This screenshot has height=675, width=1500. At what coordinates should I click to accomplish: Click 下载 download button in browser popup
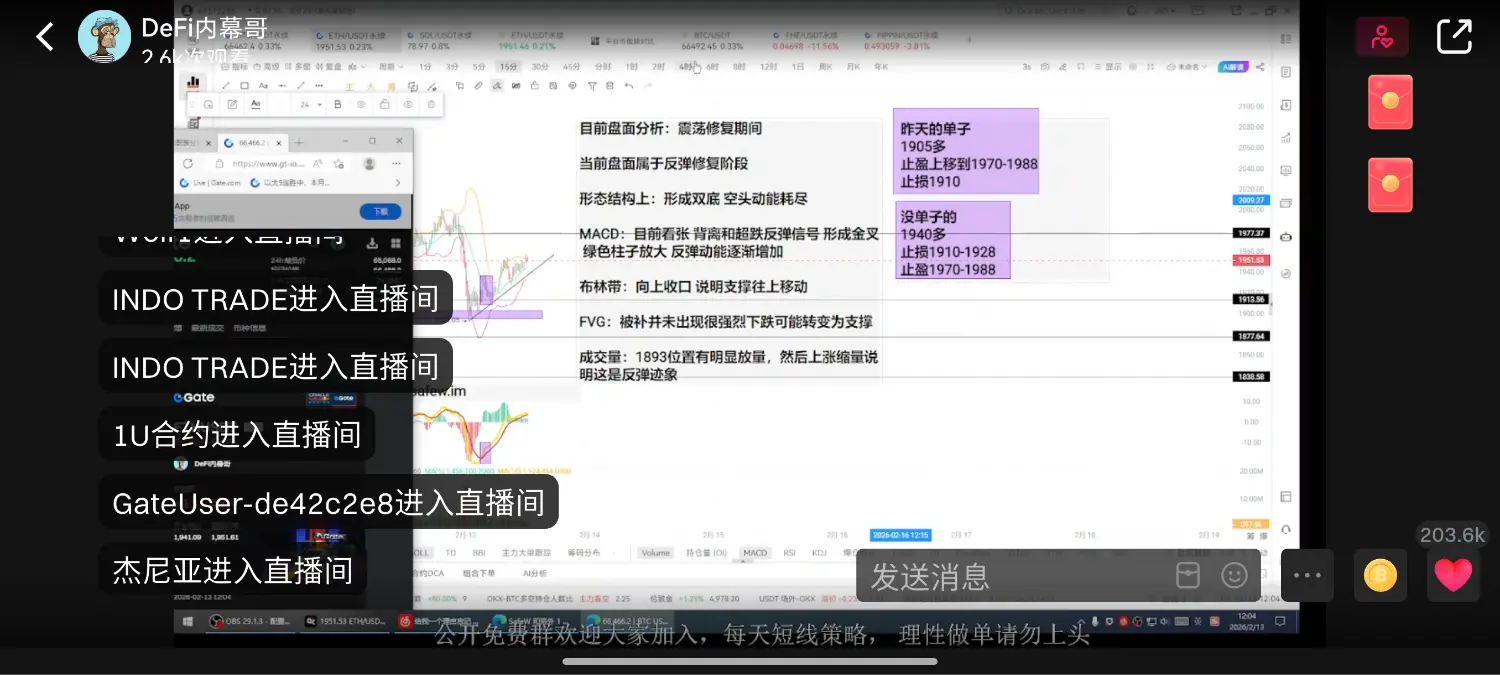point(380,212)
